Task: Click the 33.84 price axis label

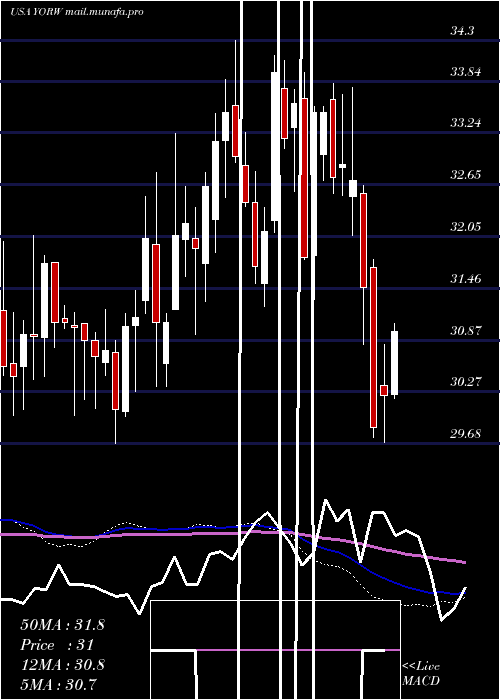Action: pyautogui.click(x=466, y=72)
